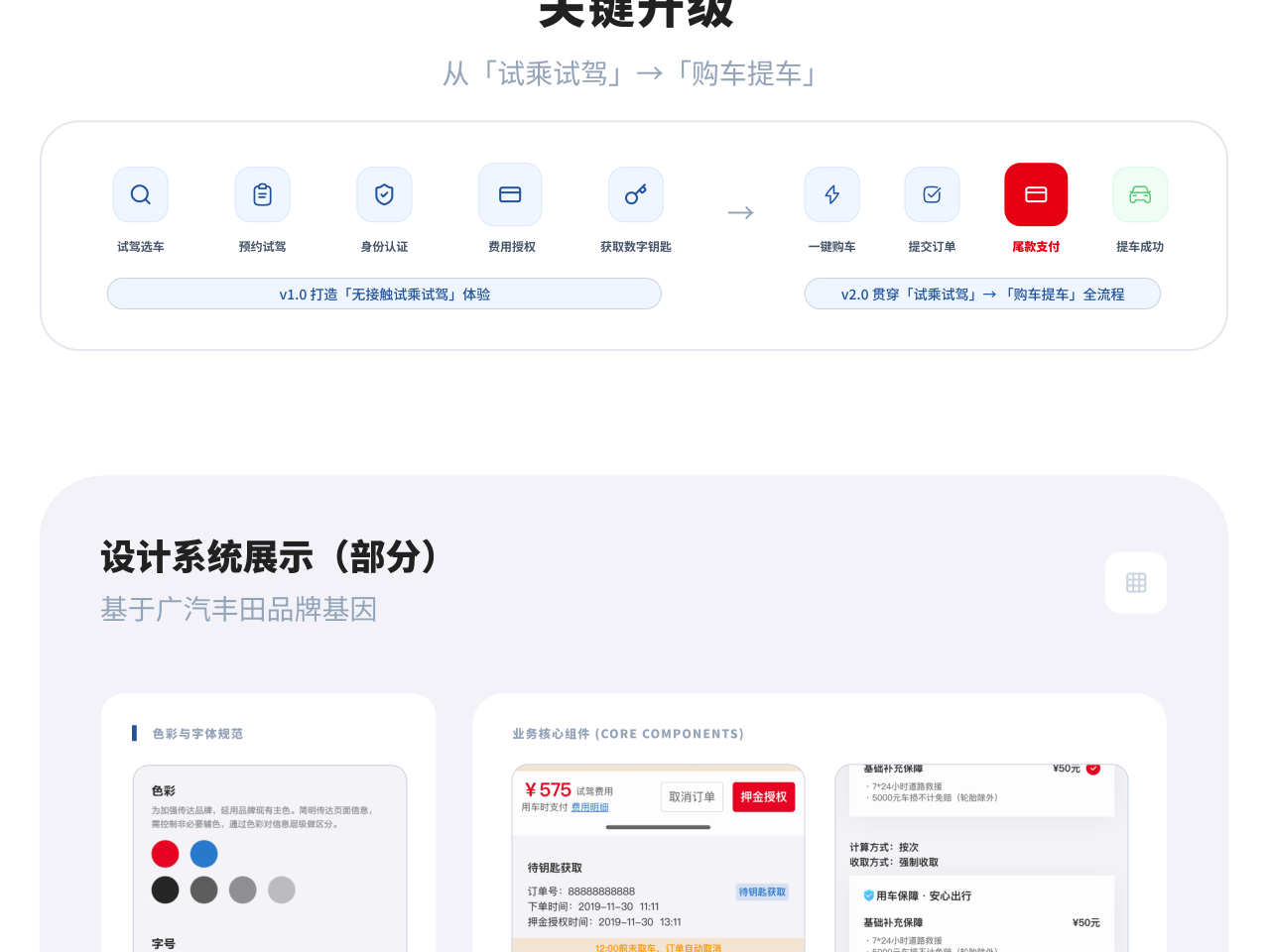Click the 色彩 section label
Viewport: 1270px width, 952px height.
tap(164, 790)
